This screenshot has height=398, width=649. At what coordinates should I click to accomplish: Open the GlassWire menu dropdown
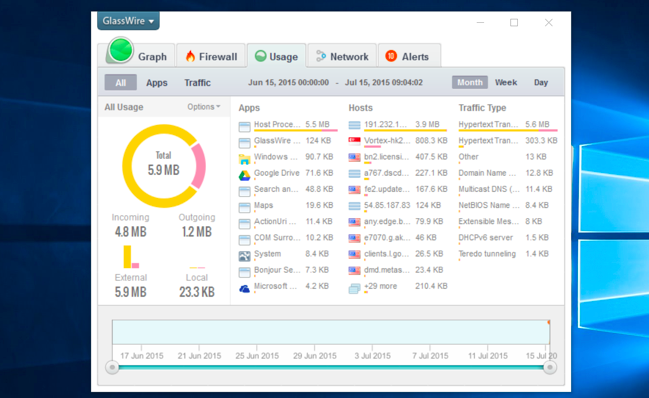[128, 21]
